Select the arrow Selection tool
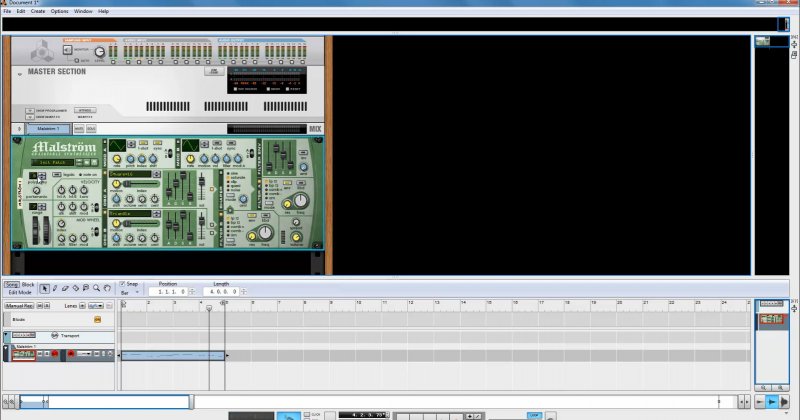The height and width of the screenshot is (420, 800). [44, 288]
